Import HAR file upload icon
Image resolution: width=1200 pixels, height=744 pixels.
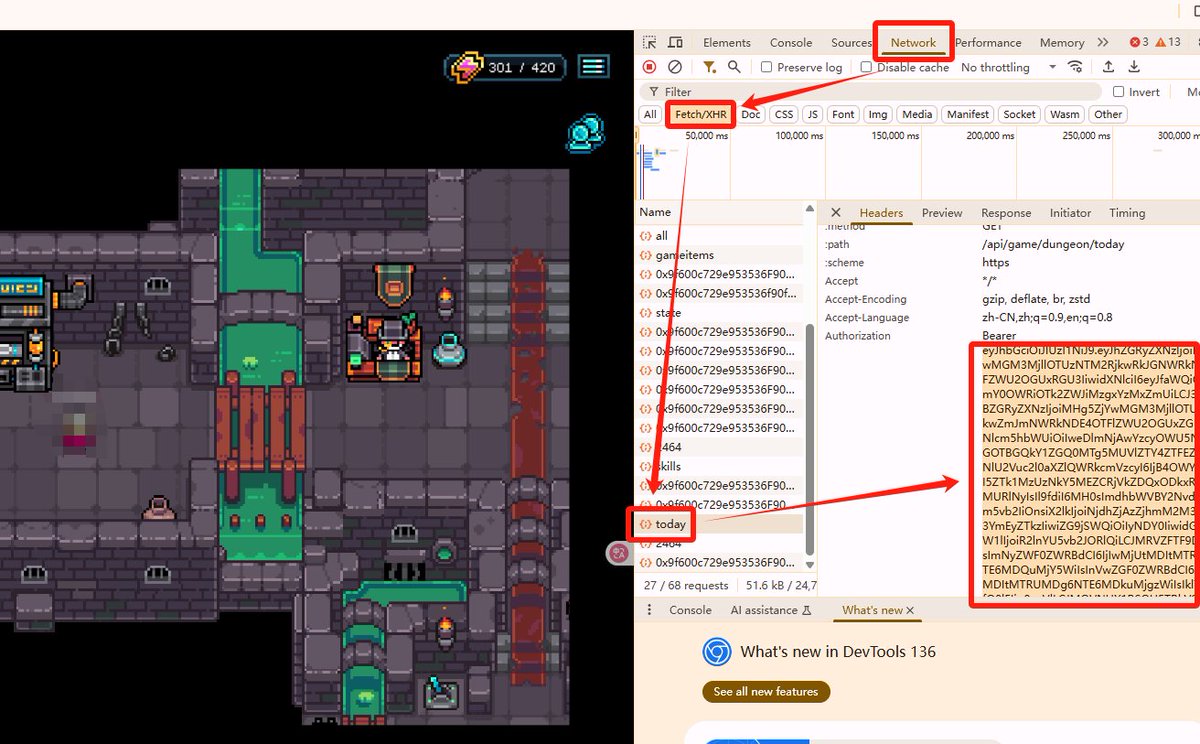(x=1108, y=67)
